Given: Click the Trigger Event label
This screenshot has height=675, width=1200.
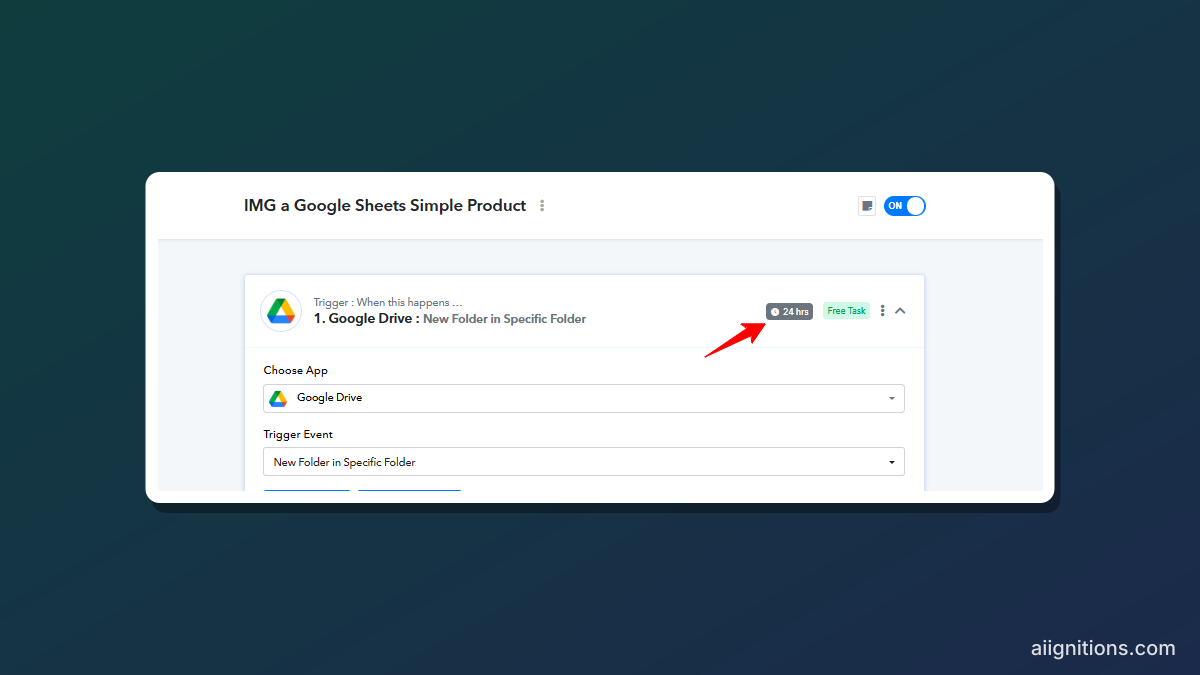Looking at the screenshot, I should pyautogui.click(x=298, y=435).
